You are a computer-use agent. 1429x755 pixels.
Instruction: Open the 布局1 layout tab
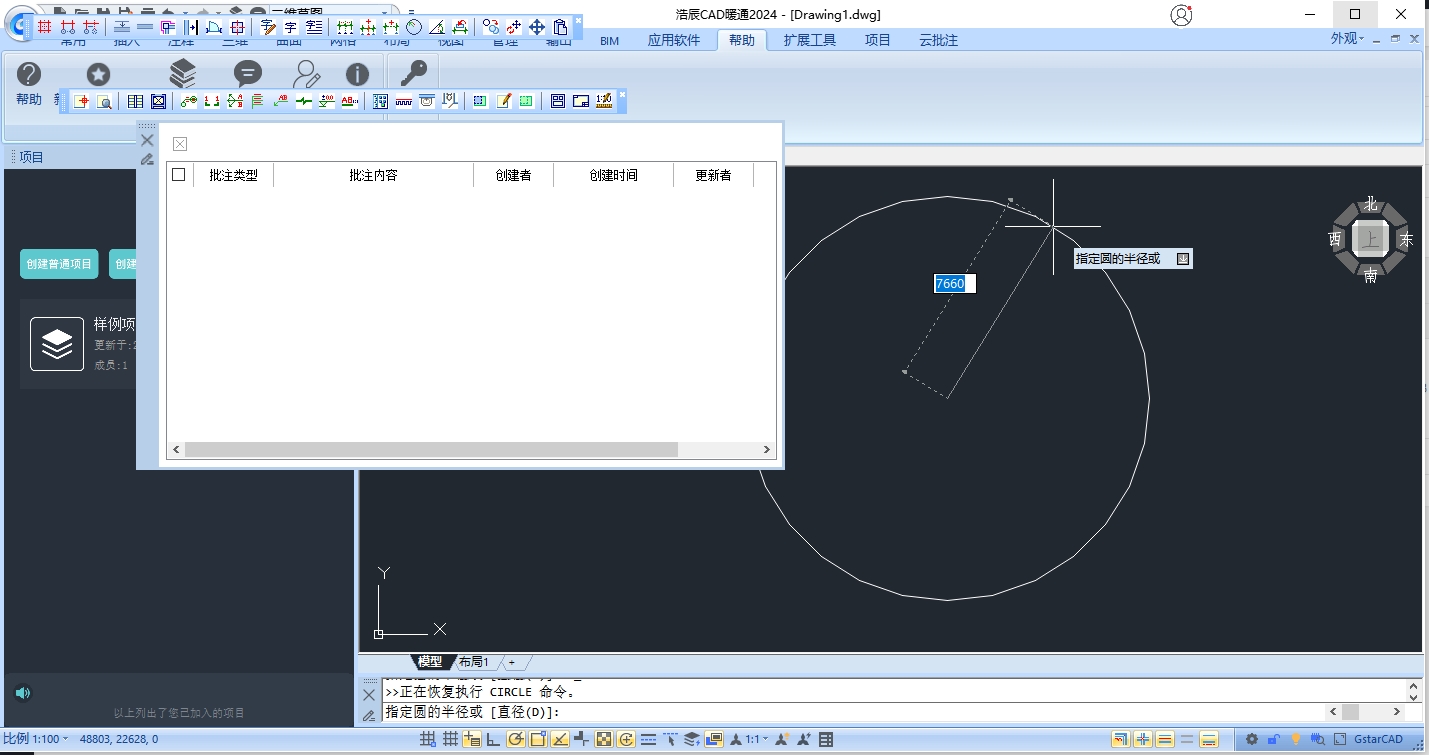tap(474, 662)
